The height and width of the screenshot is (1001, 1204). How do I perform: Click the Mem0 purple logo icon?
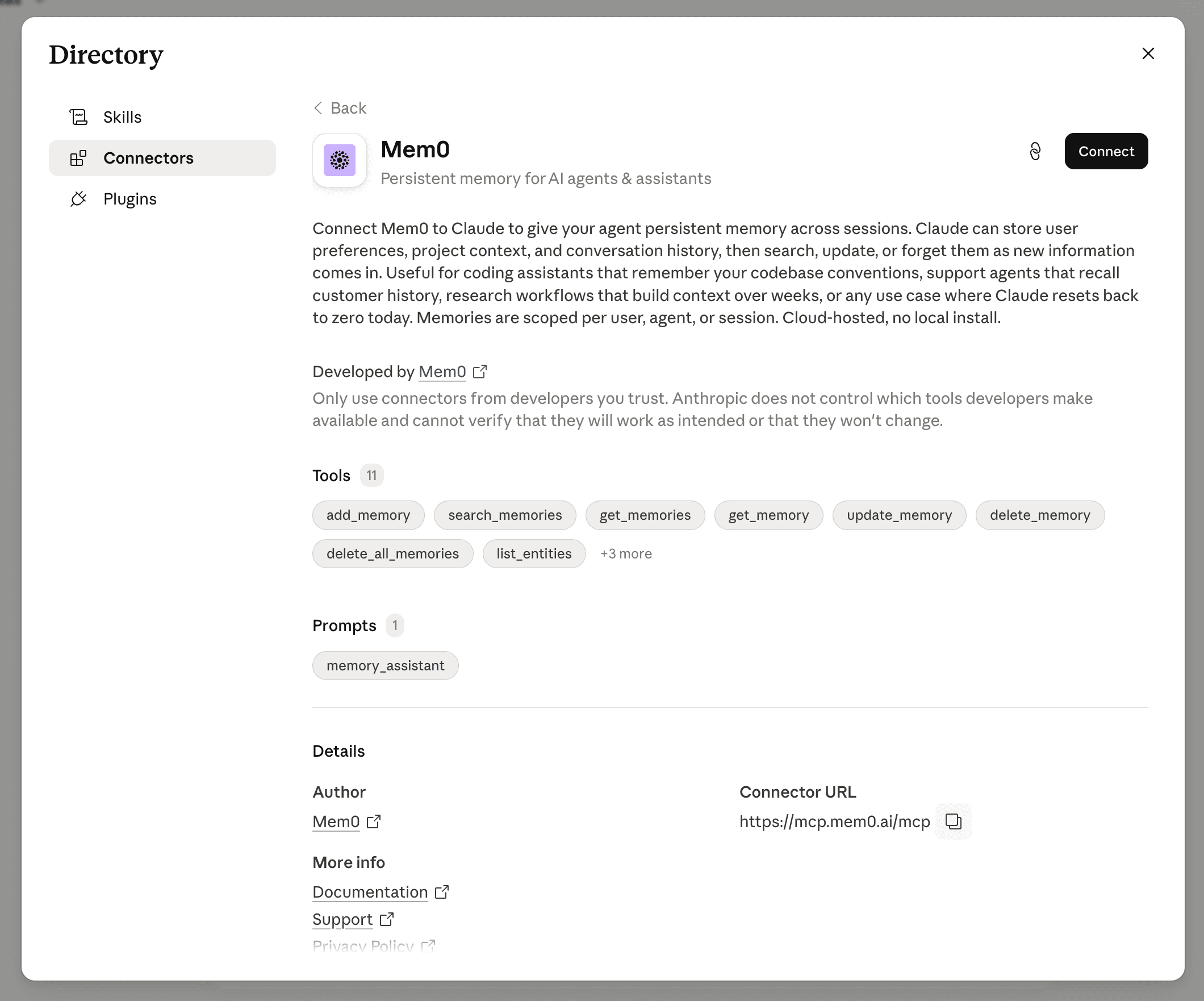(x=340, y=160)
